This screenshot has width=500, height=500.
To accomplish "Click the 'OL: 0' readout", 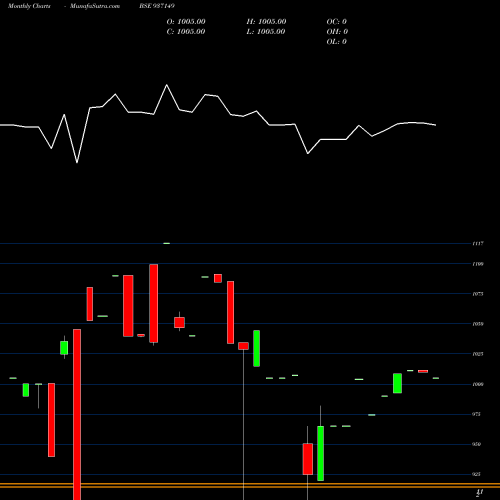I will [337, 42].
